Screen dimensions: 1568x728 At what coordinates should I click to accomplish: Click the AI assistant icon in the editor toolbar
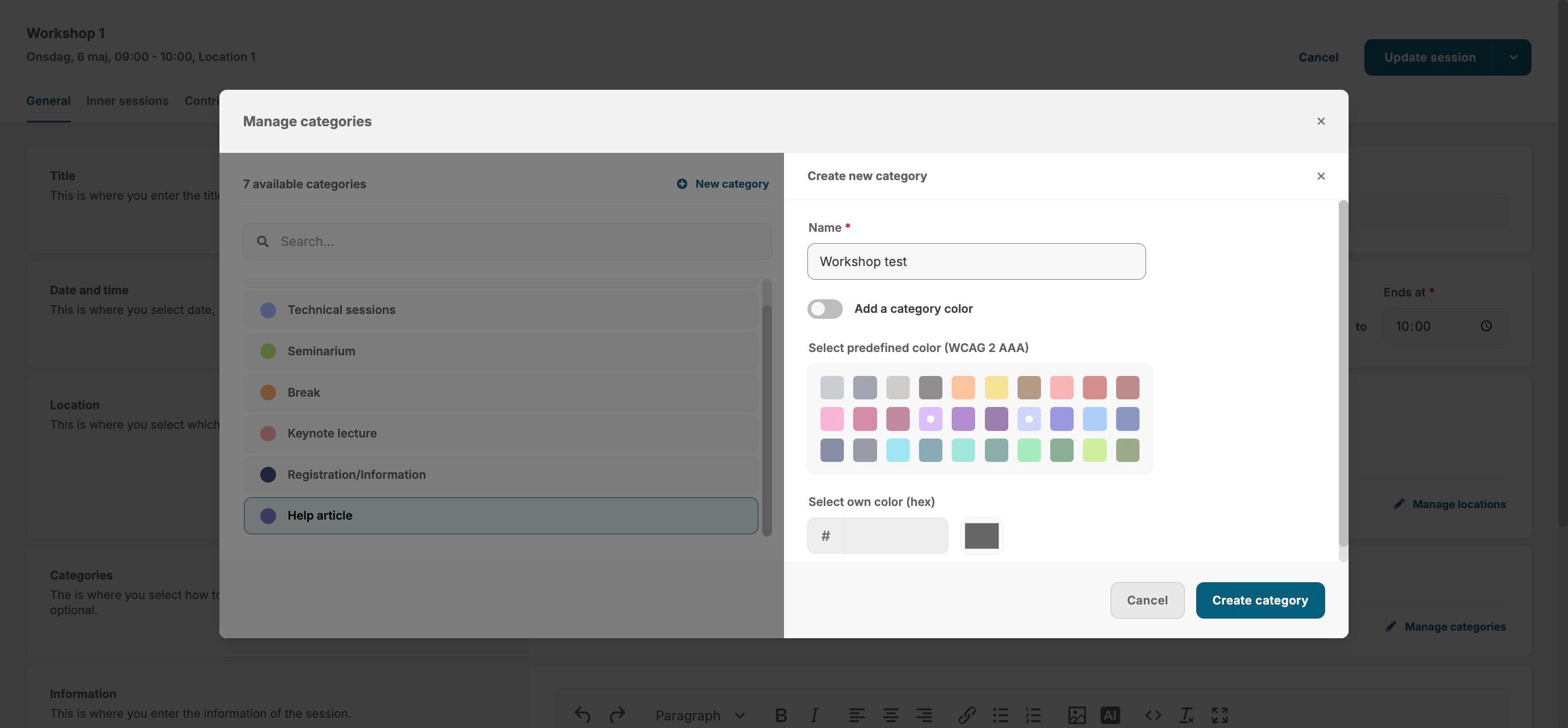(x=1110, y=715)
